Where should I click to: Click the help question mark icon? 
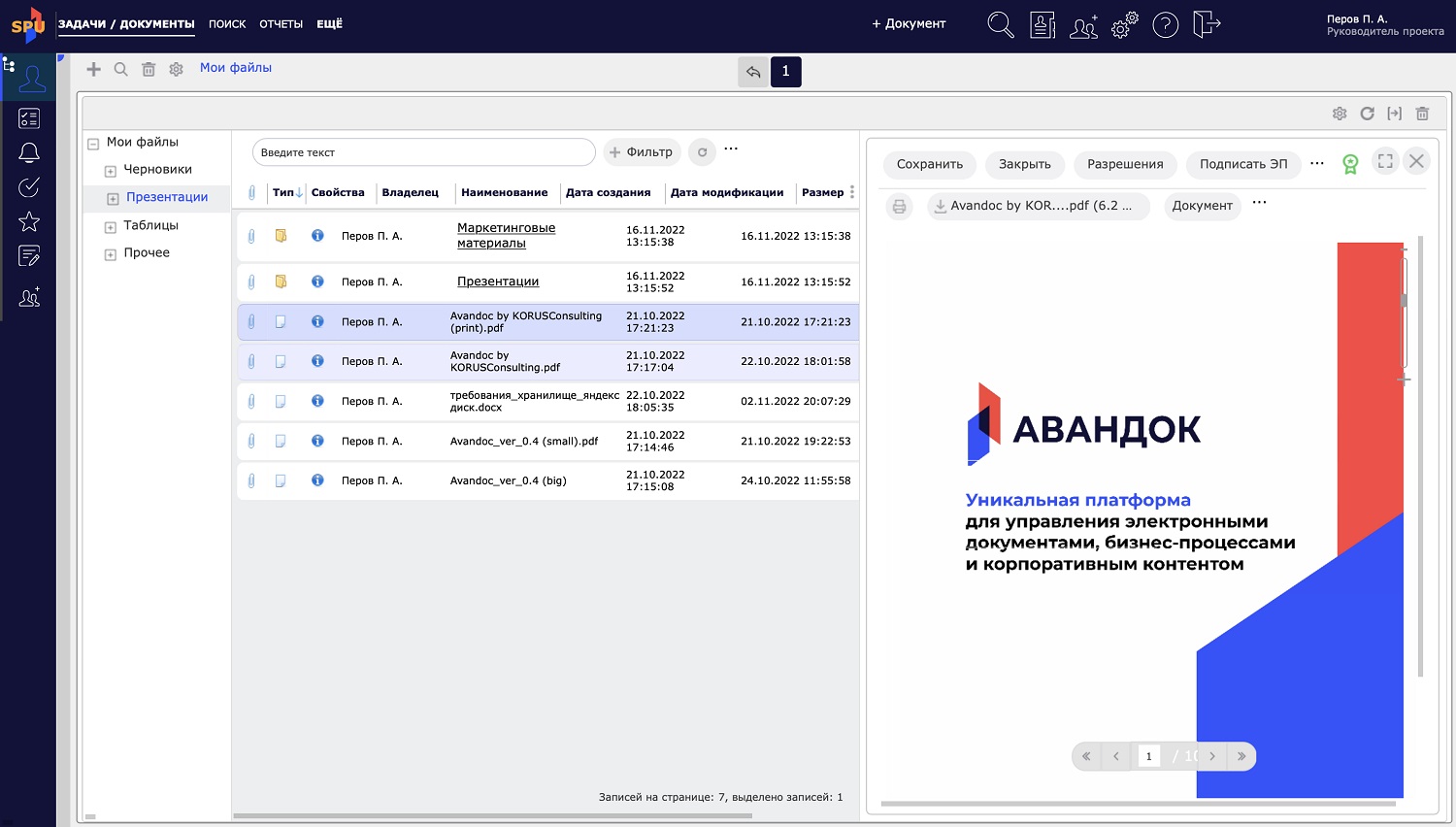click(1165, 25)
